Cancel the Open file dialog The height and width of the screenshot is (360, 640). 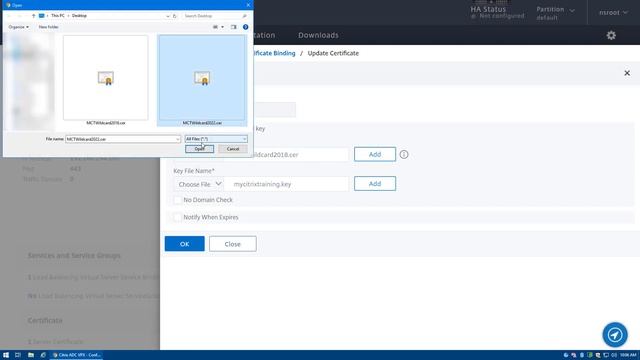click(233, 149)
